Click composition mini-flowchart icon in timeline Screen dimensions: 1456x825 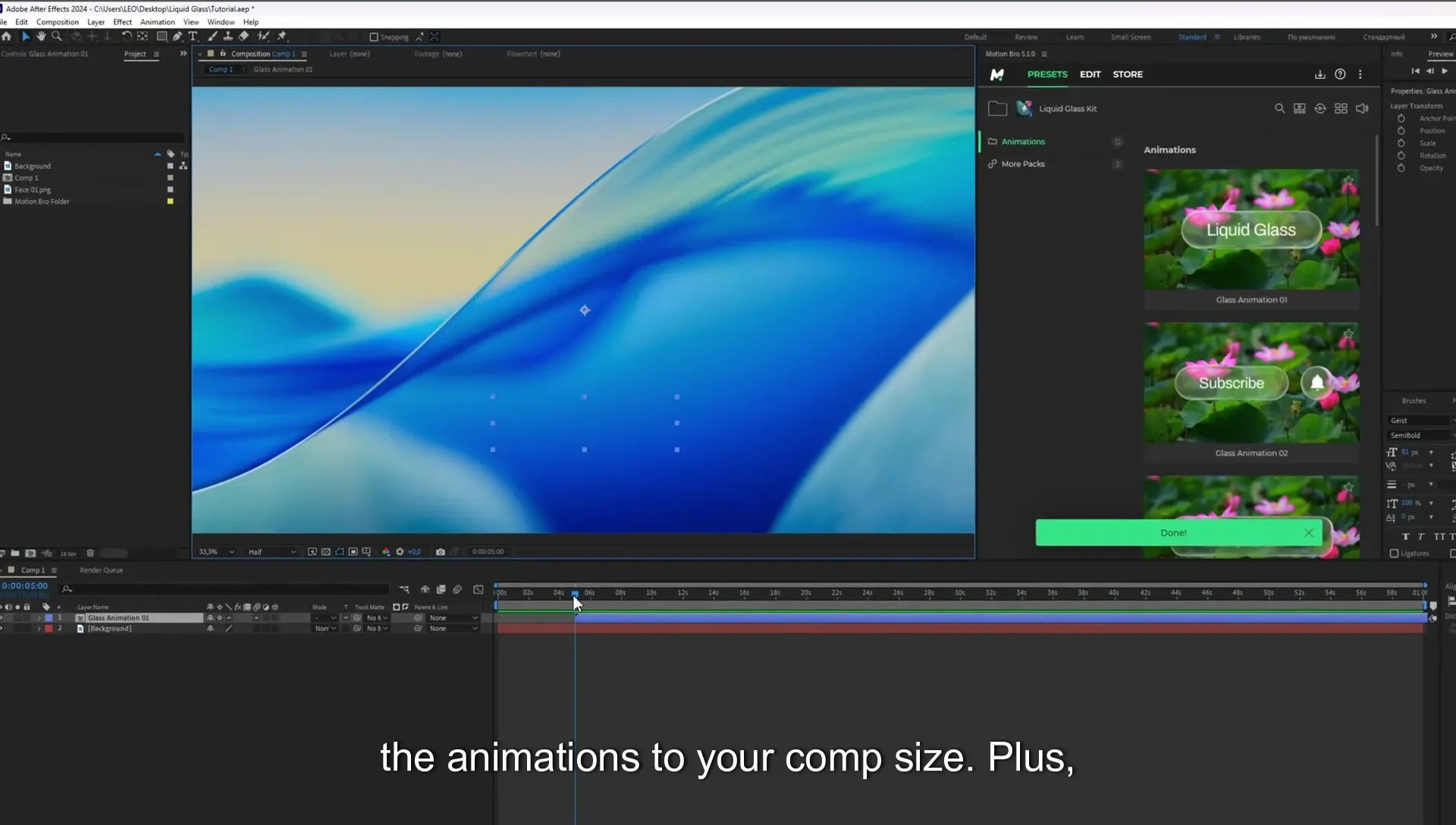[404, 589]
